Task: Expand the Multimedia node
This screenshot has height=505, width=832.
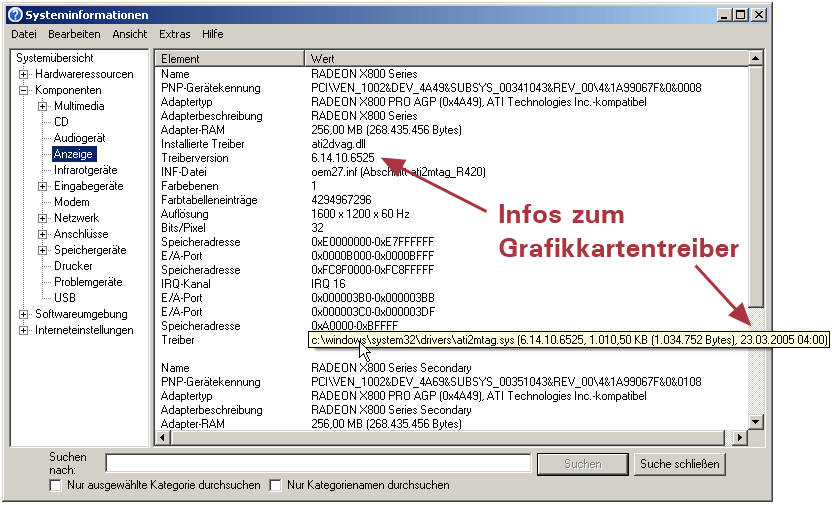Action: (x=42, y=106)
